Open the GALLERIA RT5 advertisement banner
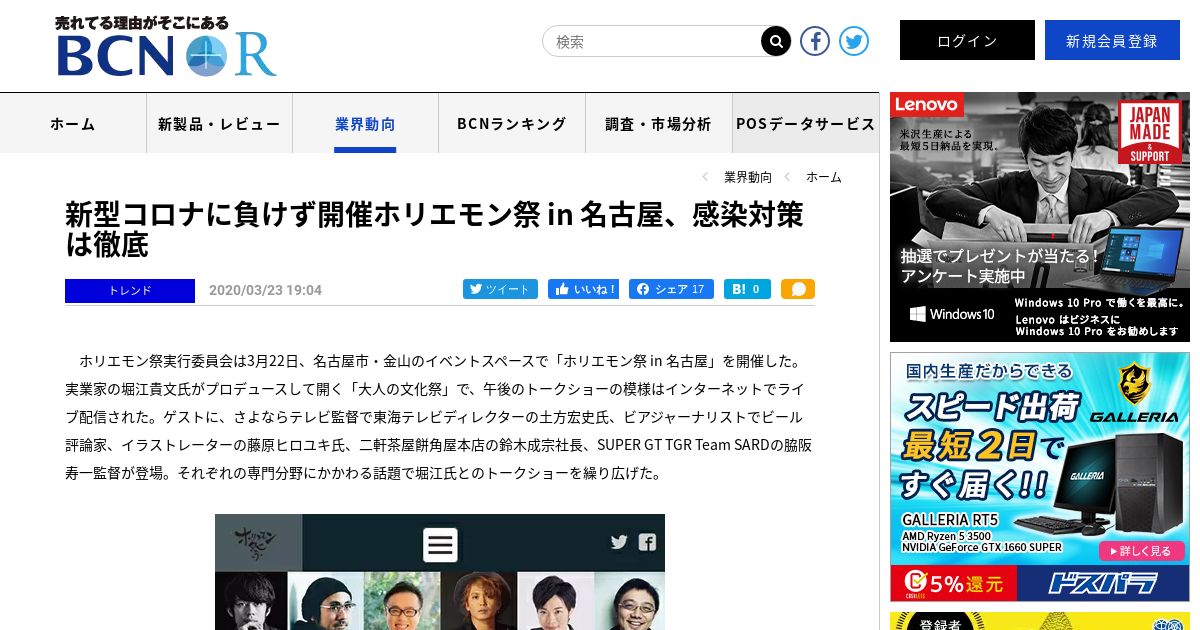Screen dimensions: 1200x630 1040,476
